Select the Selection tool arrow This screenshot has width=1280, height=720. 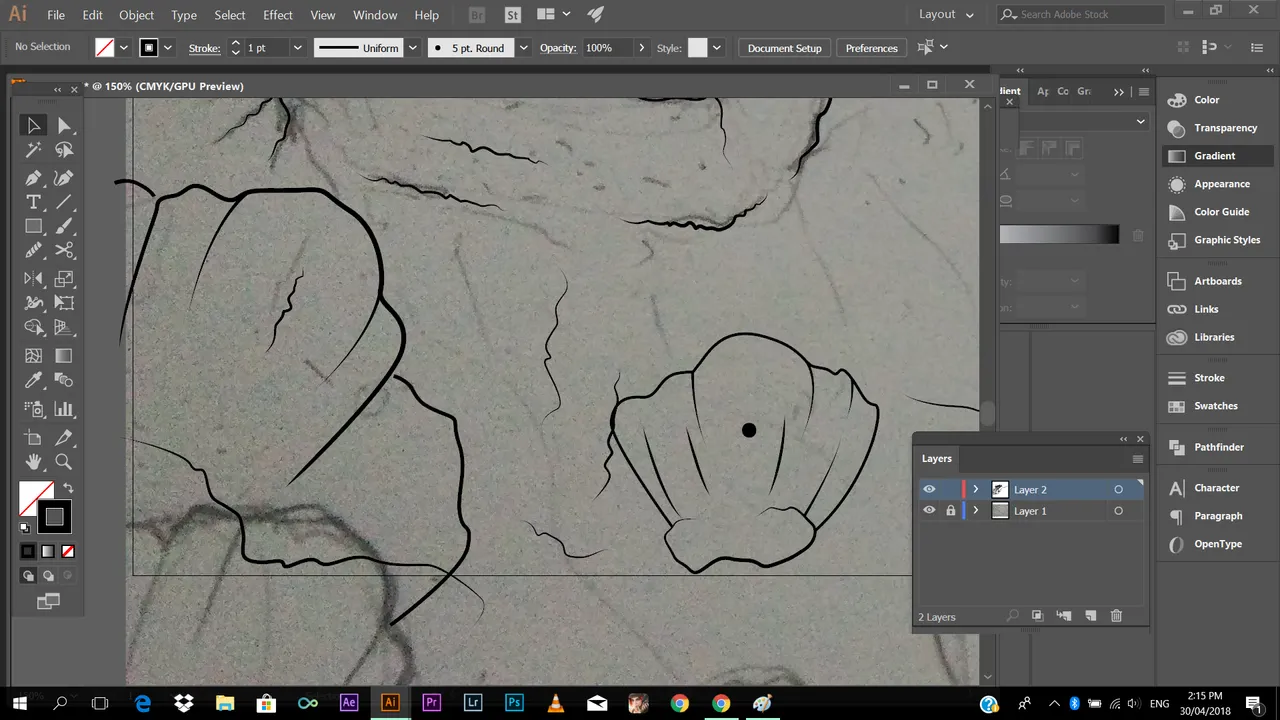point(33,125)
